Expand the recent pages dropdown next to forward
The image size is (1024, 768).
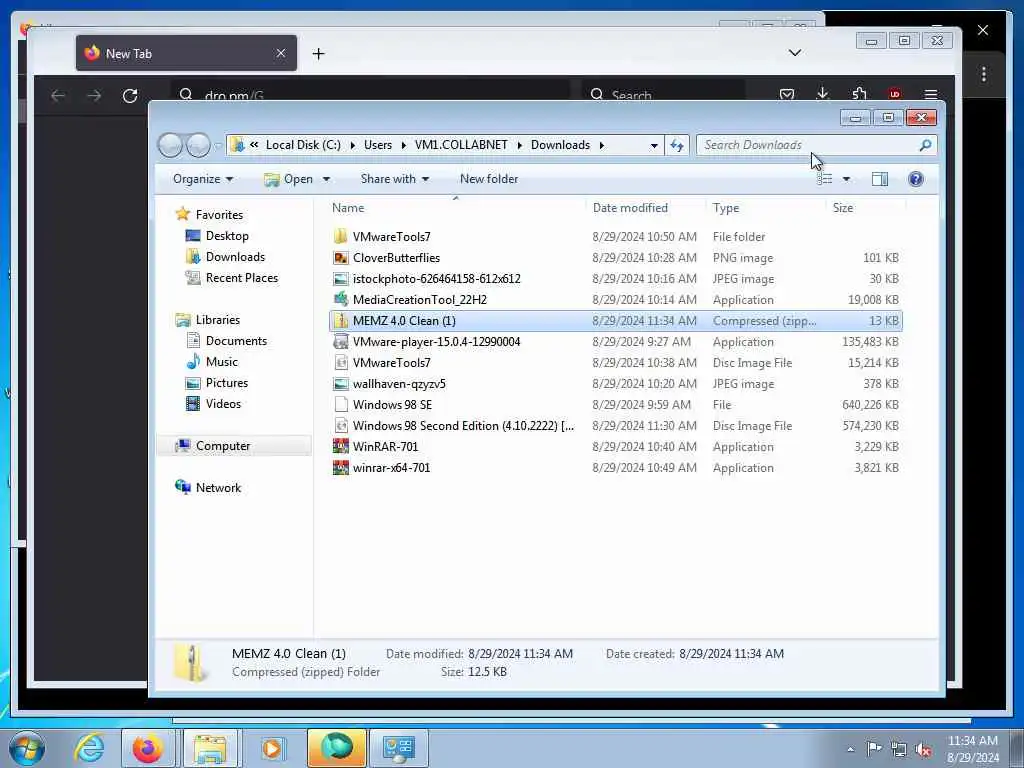[x=217, y=146]
